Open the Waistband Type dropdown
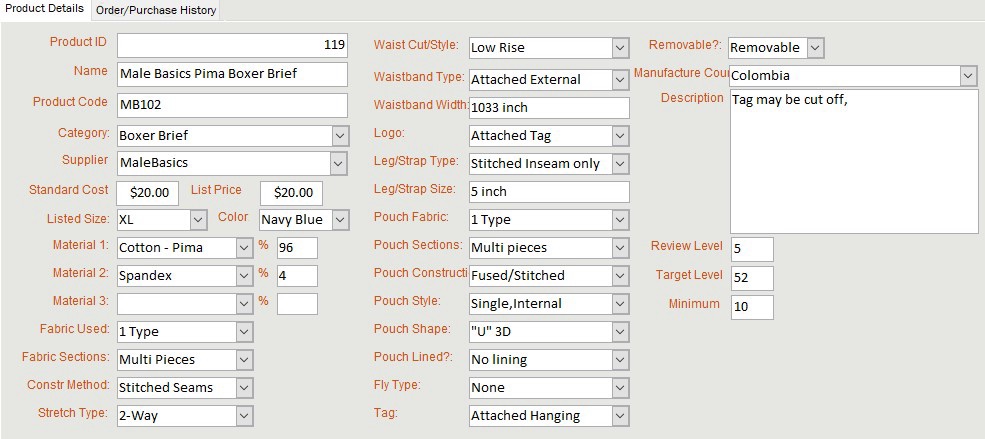 (x=620, y=79)
